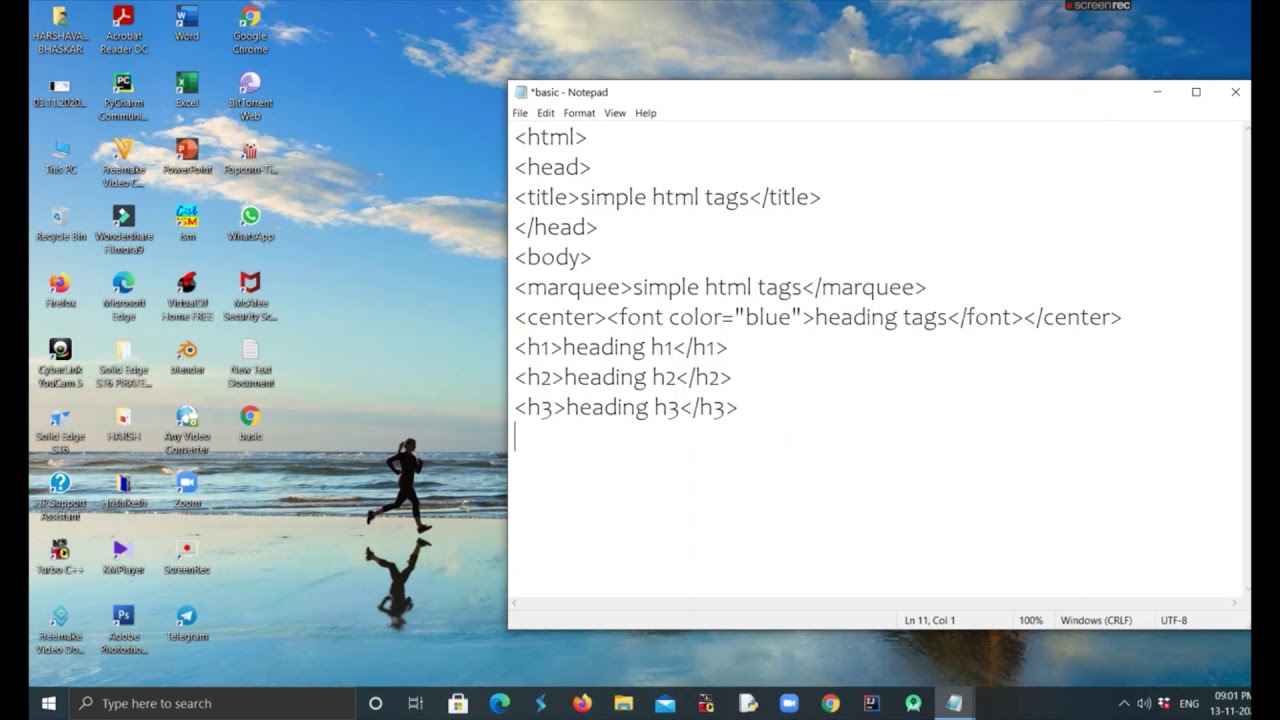Select the basic Chrome HTML file icon

250,423
